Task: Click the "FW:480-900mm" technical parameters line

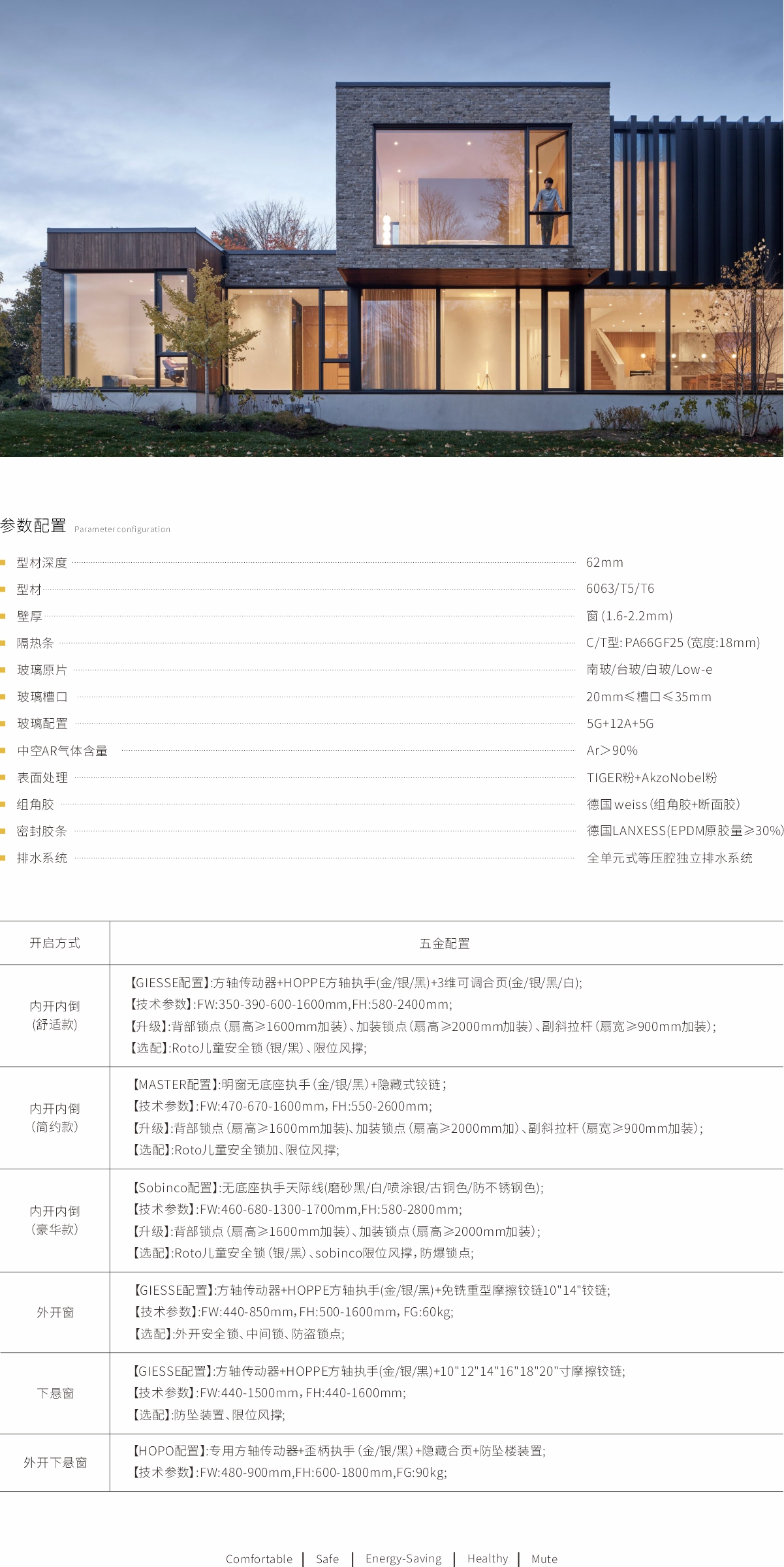Action: (x=289, y=1472)
